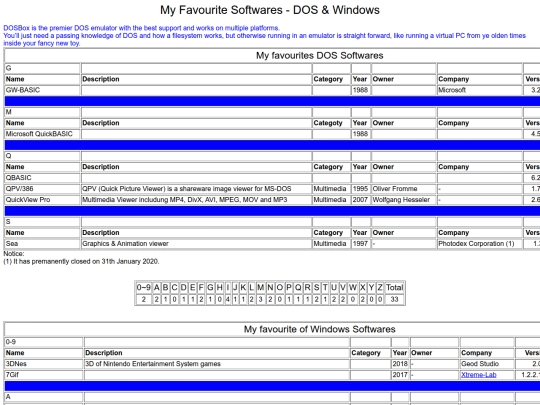The height and width of the screenshot is (405, 540).
Task: Click letter P in the alphabet index table
Action: pos(289,288)
